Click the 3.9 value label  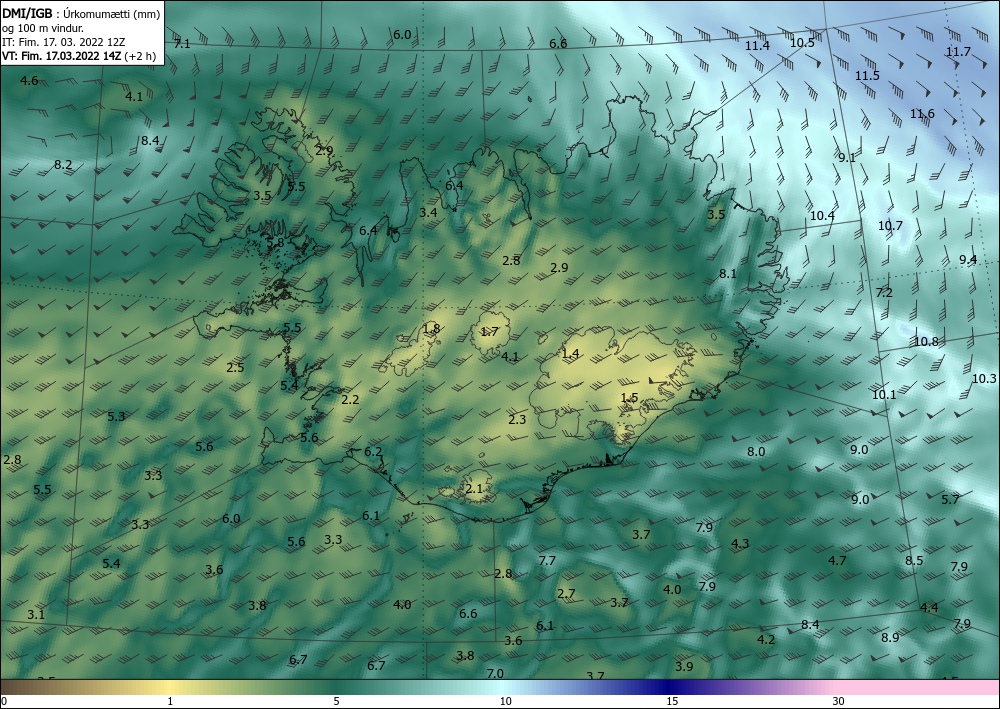coord(684,666)
